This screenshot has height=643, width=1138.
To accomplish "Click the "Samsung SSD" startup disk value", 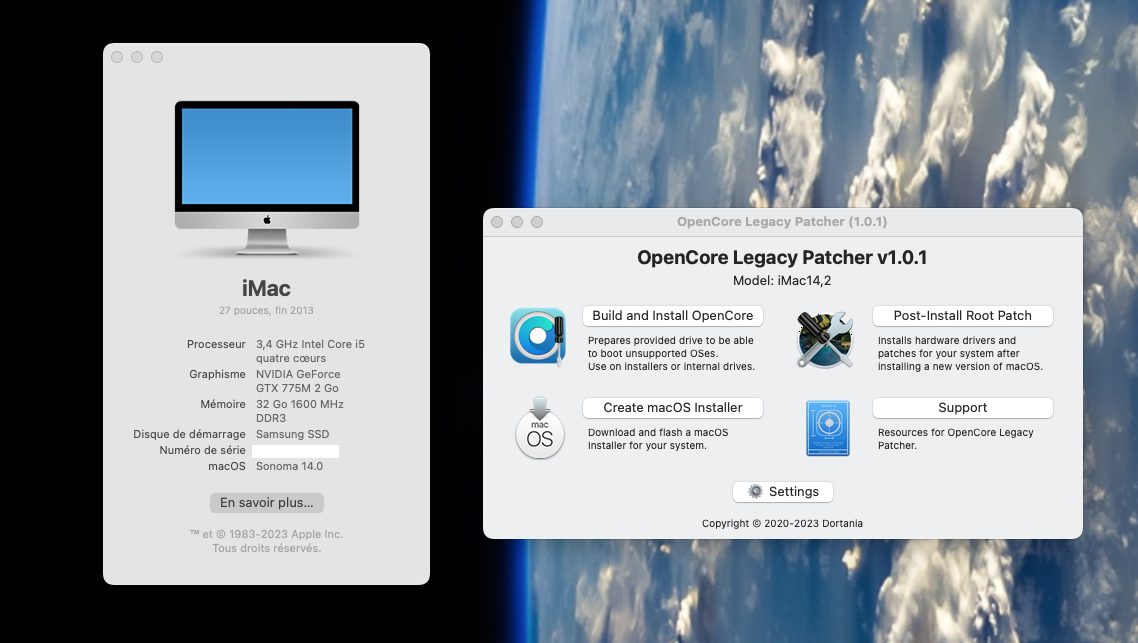I will (292, 434).
